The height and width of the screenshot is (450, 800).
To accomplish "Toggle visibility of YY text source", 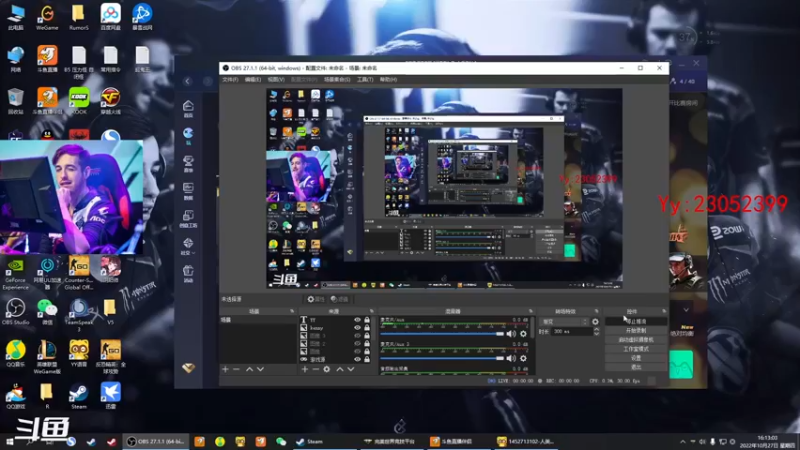I will pyautogui.click(x=357, y=320).
